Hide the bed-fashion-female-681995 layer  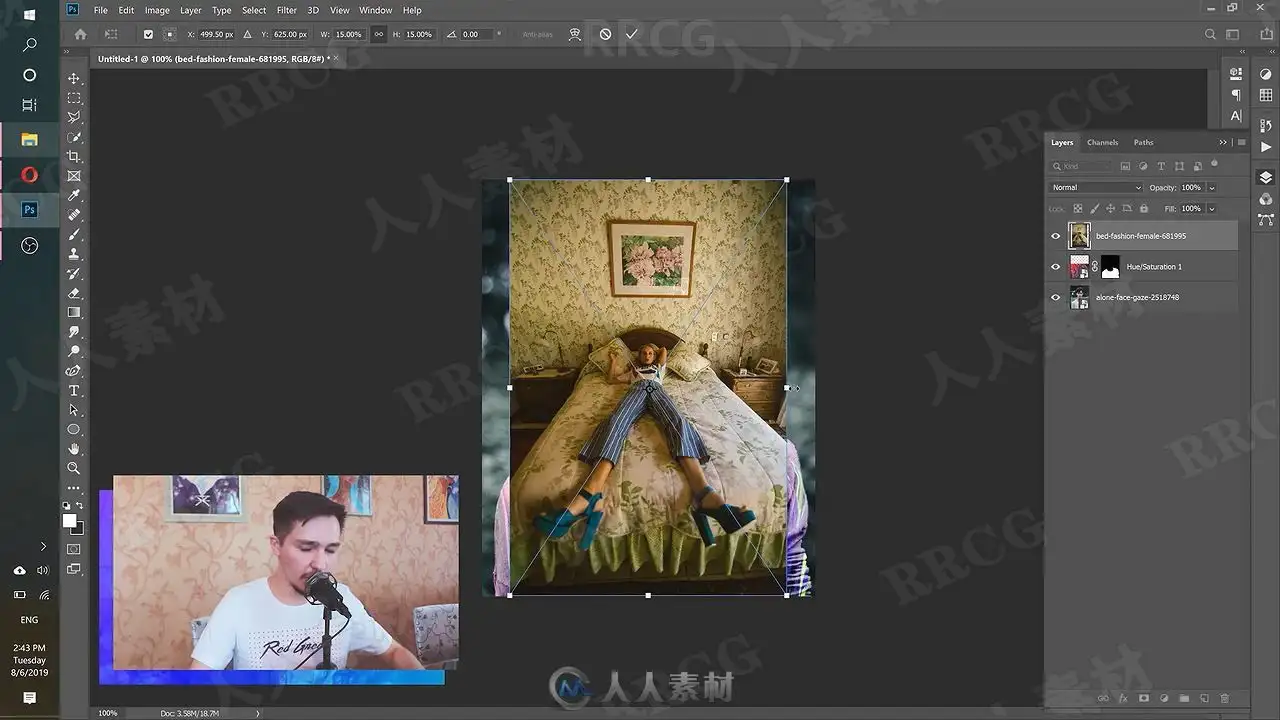click(1055, 236)
